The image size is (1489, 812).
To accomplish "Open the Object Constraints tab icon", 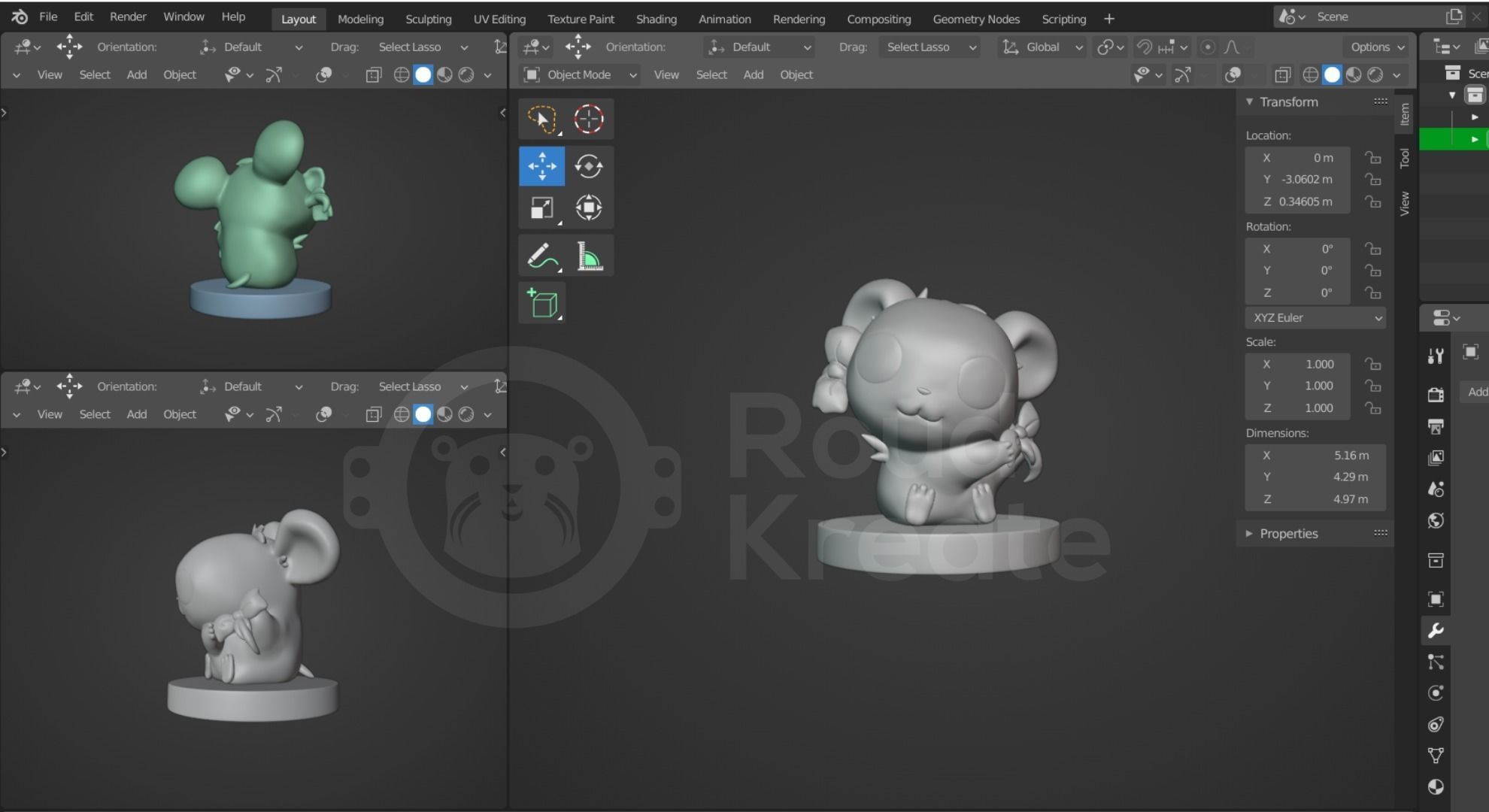I will [x=1436, y=725].
